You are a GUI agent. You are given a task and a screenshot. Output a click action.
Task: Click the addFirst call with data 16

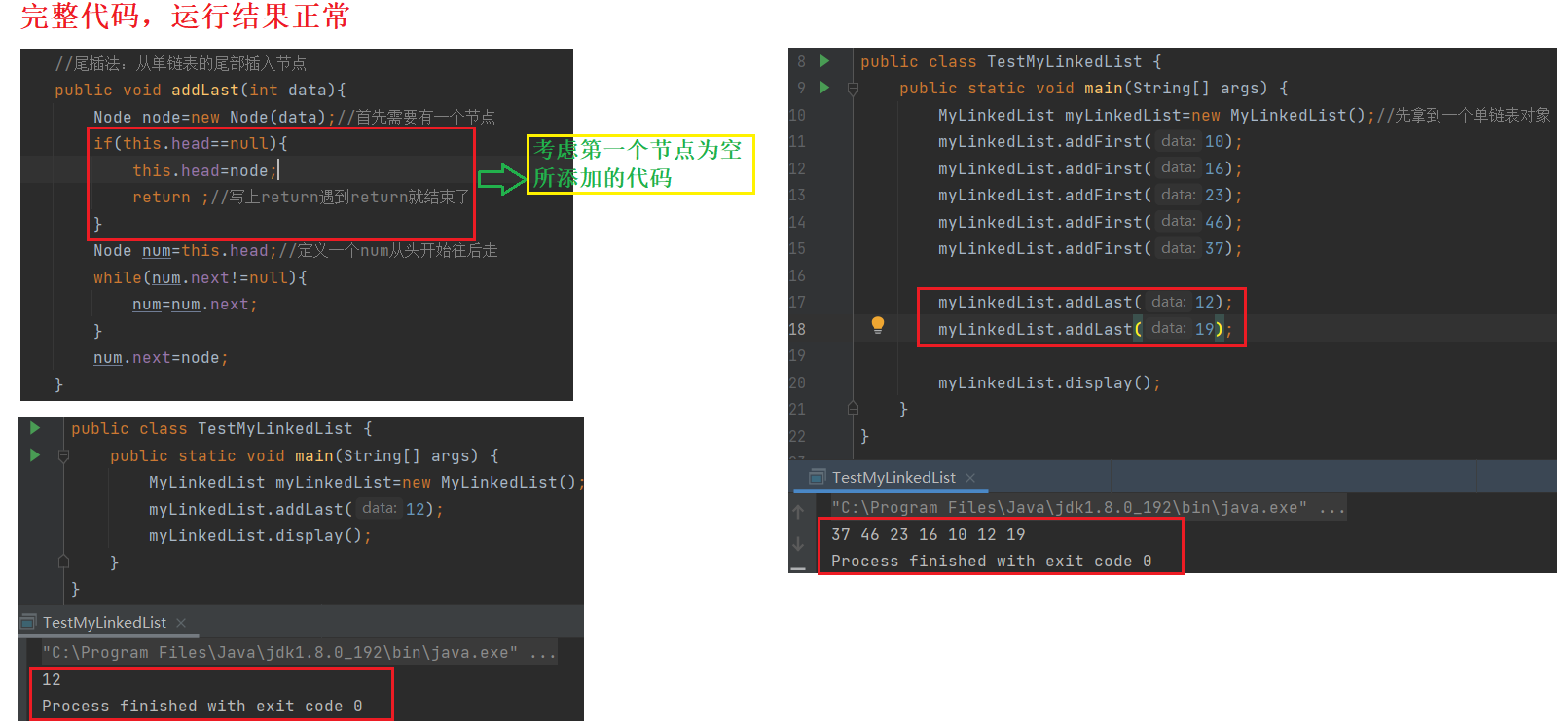click(x=1090, y=168)
